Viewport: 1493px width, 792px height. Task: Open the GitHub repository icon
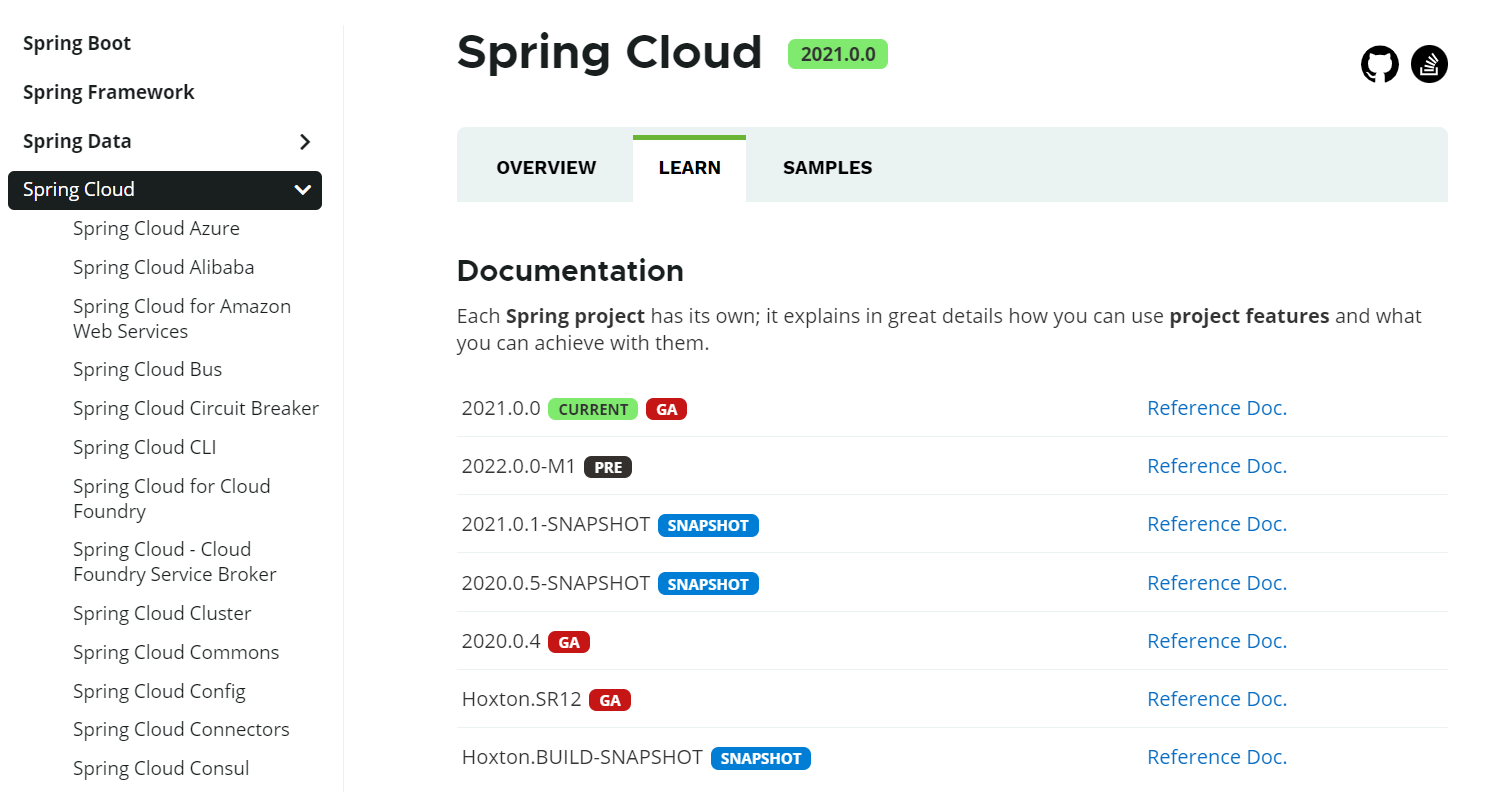(1379, 65)
